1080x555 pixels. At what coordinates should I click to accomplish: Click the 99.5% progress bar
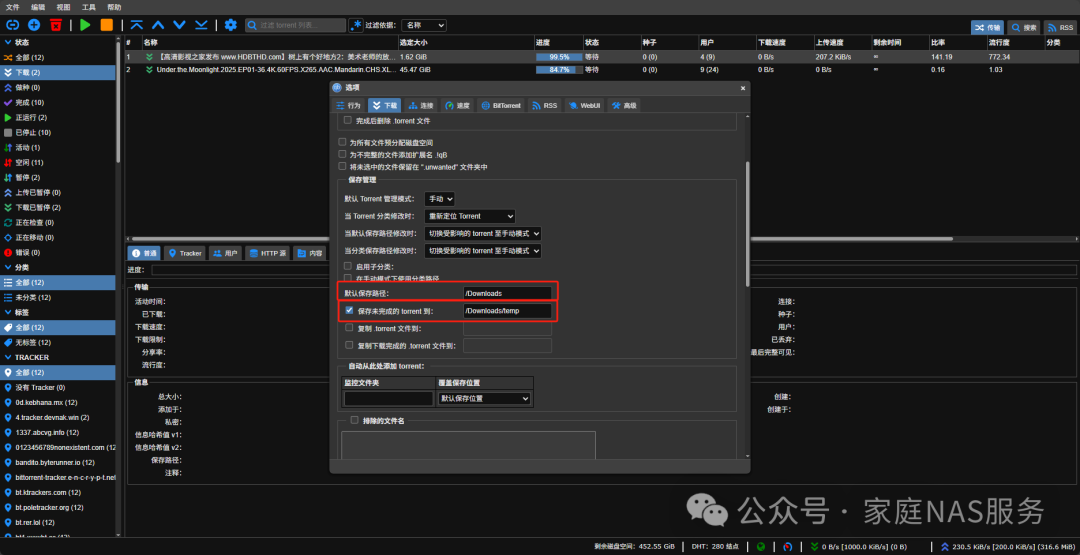click(559, 57)
